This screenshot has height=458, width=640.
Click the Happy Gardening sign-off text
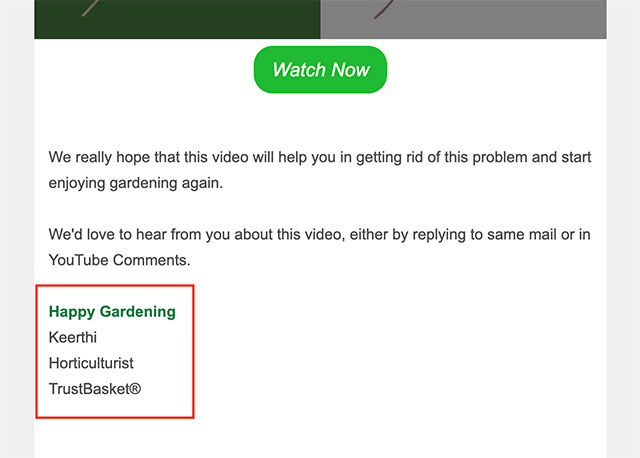pos(112,311)
